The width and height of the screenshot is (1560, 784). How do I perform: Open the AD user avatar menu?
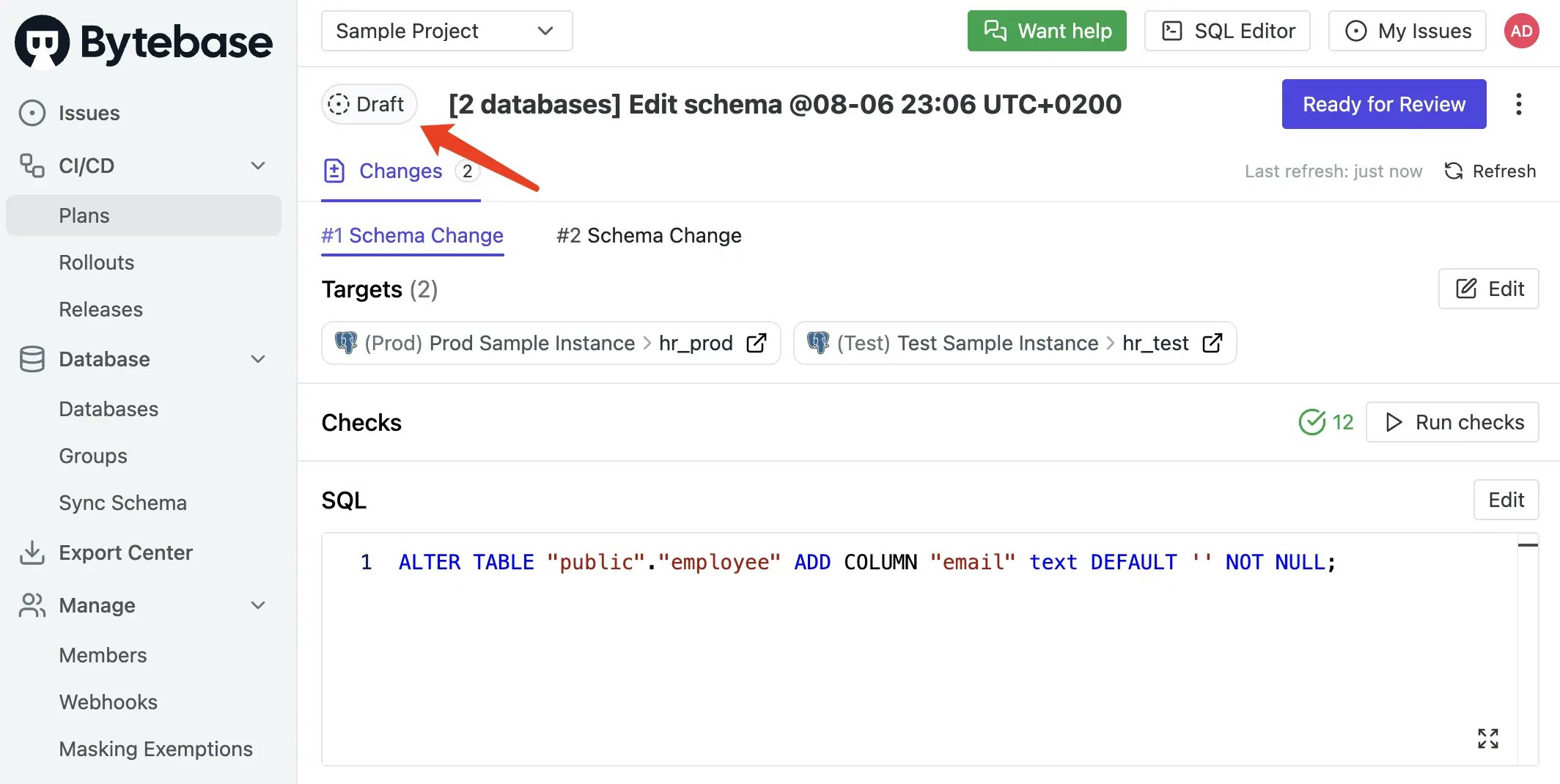click(x=1521, y=31)
